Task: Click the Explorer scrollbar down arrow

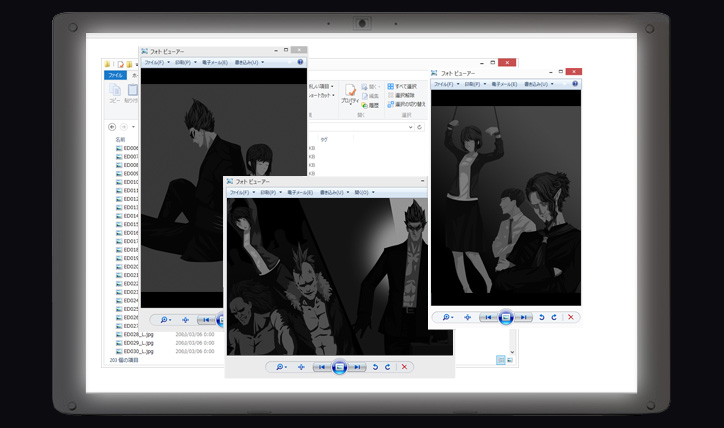Action: pos(512,352)
